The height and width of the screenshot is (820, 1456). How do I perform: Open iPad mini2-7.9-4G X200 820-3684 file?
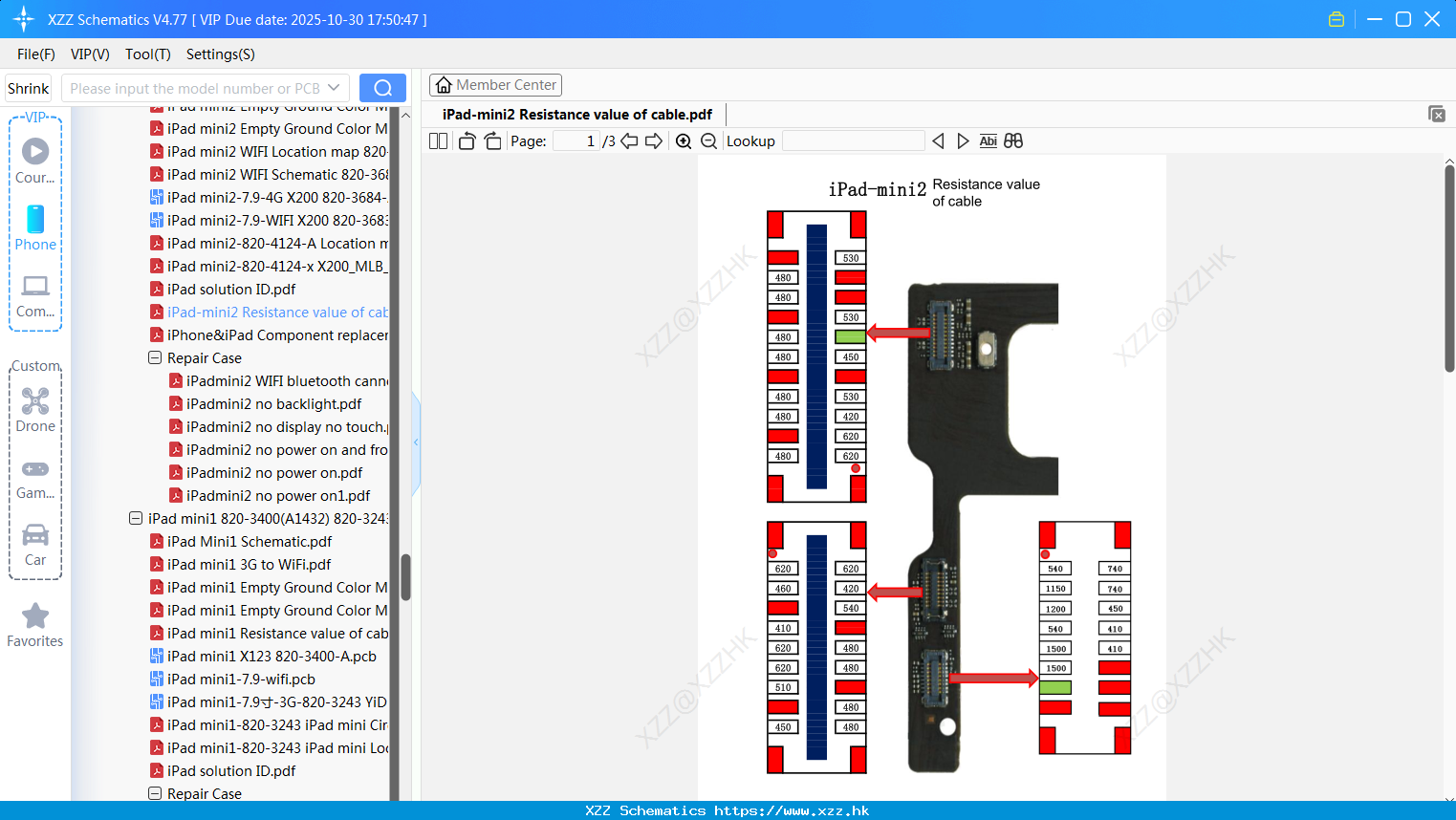pos(269,197)
